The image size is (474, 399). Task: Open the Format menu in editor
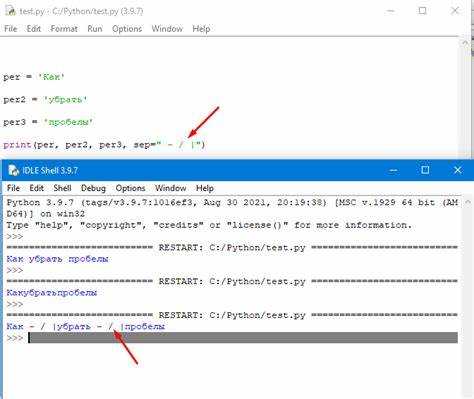pyautogui.click(x=64, y=29)
